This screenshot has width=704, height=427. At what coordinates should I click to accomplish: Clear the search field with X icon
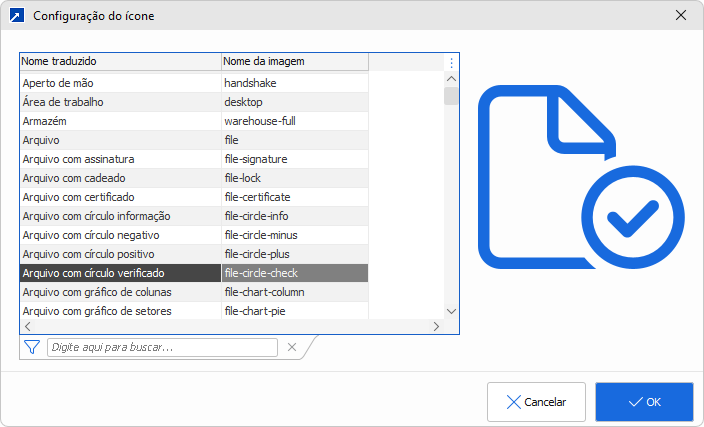pyautogui.click(x=292, y=347)
